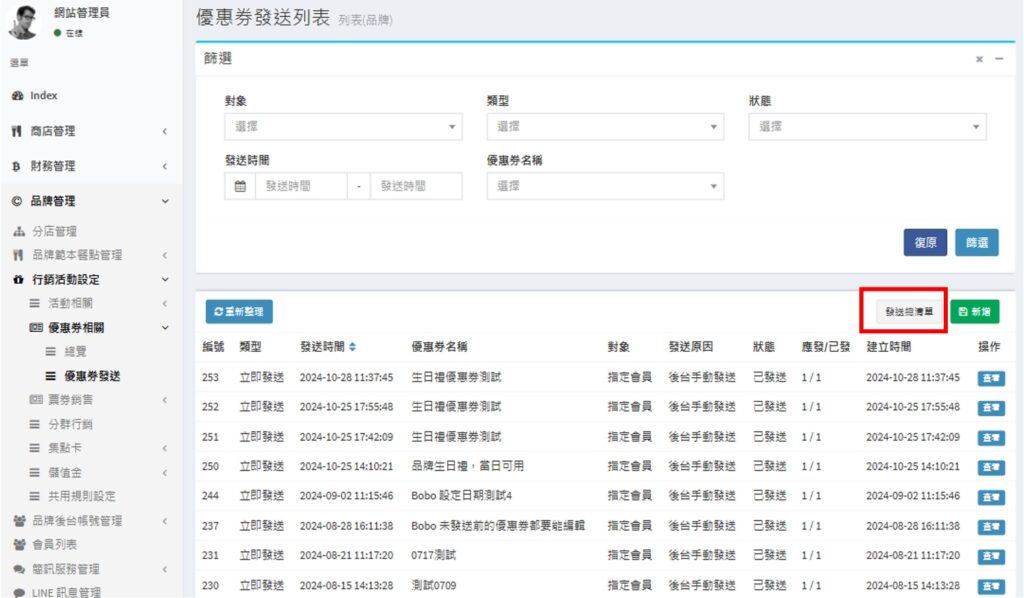Open the 狀態 filter dropdown
Image resolution: width=1024 pixels, height=598 pixels.
point(867,127)
